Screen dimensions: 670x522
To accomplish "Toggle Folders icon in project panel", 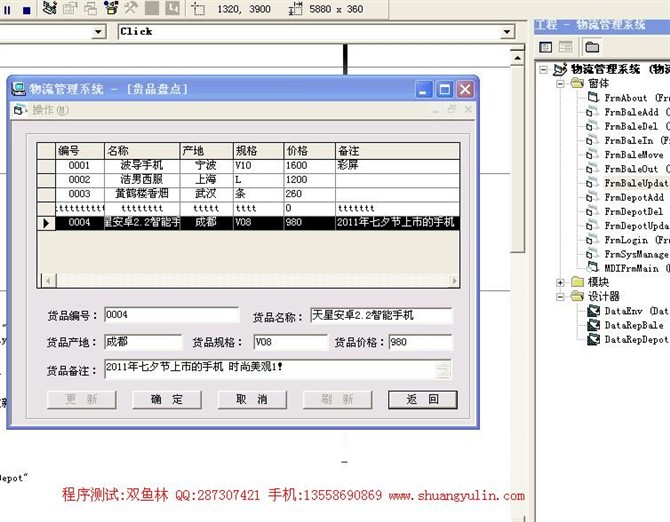I will pos(592,47).
